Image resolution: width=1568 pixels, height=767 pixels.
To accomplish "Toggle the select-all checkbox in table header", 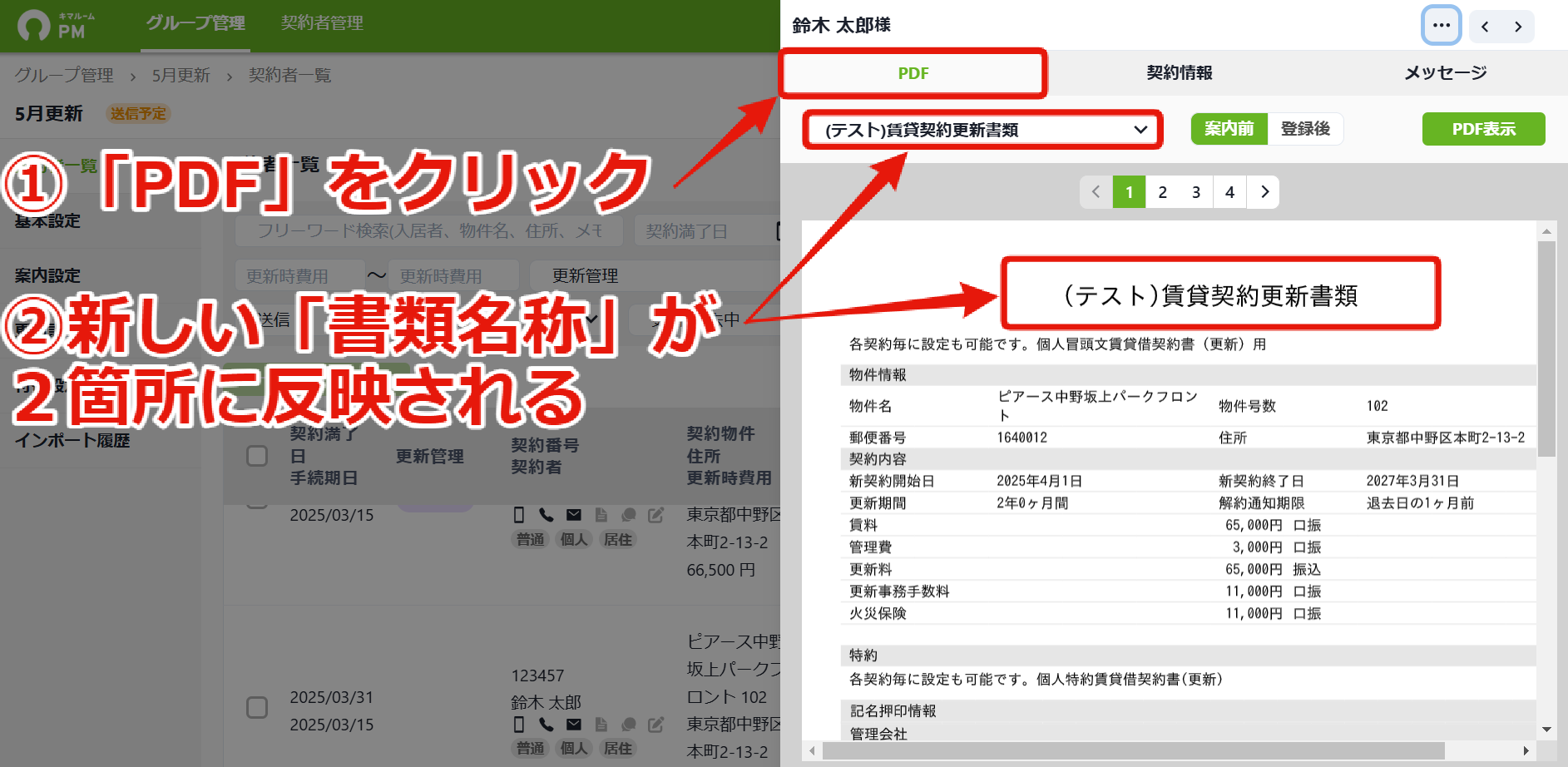I will pos(257,456).
